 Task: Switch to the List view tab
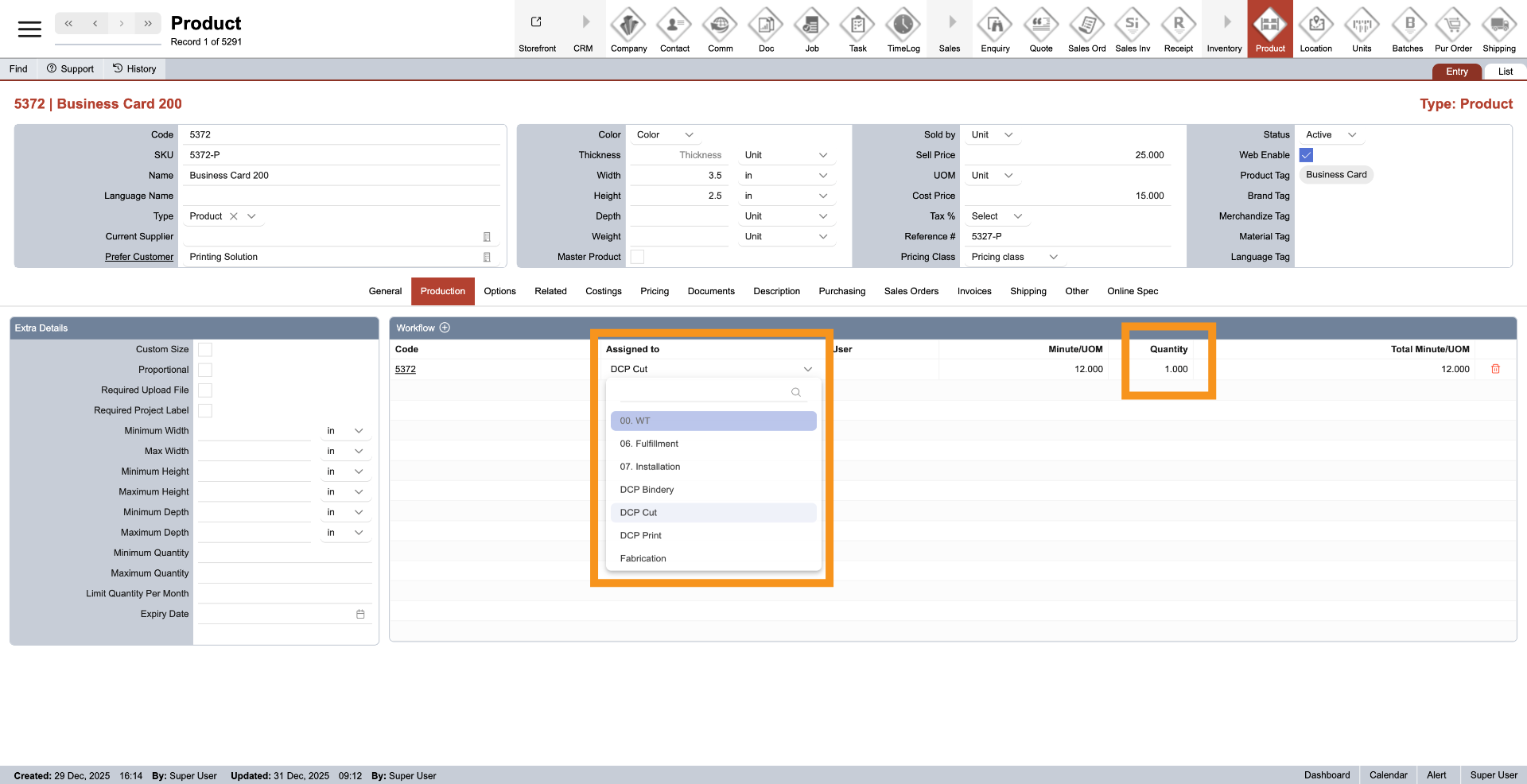pyautogui.click(x=1505, y=72)
